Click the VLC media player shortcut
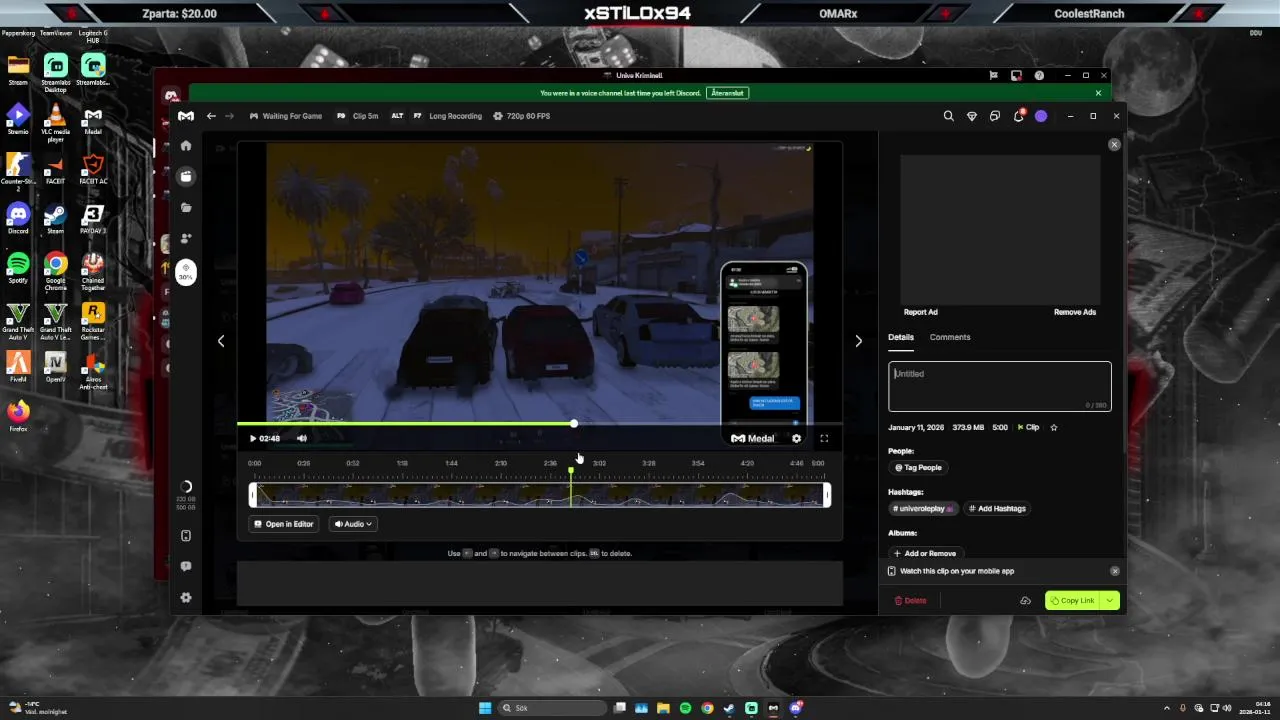 point(55,122)
